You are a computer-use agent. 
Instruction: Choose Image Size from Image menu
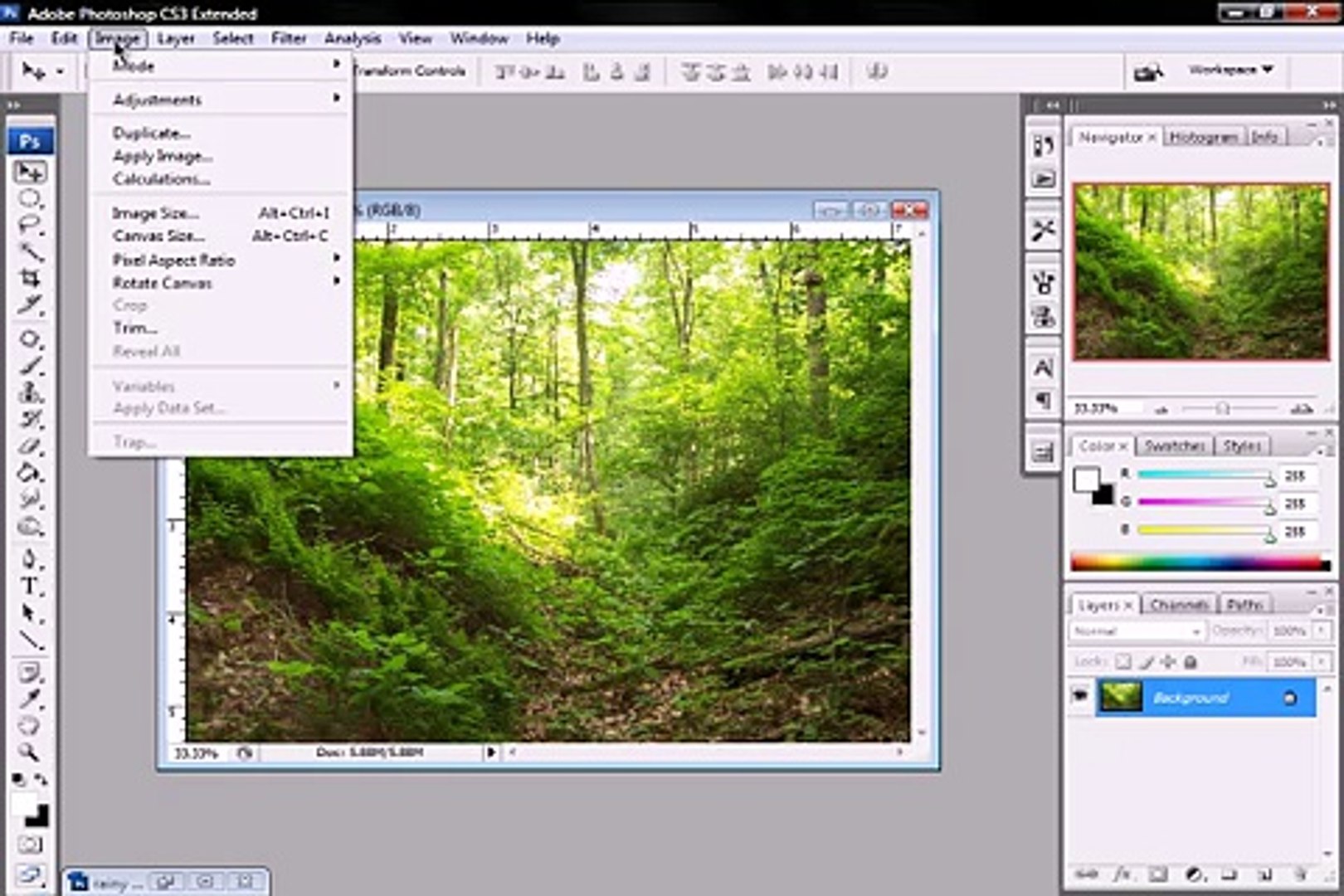tap(222, 212)
